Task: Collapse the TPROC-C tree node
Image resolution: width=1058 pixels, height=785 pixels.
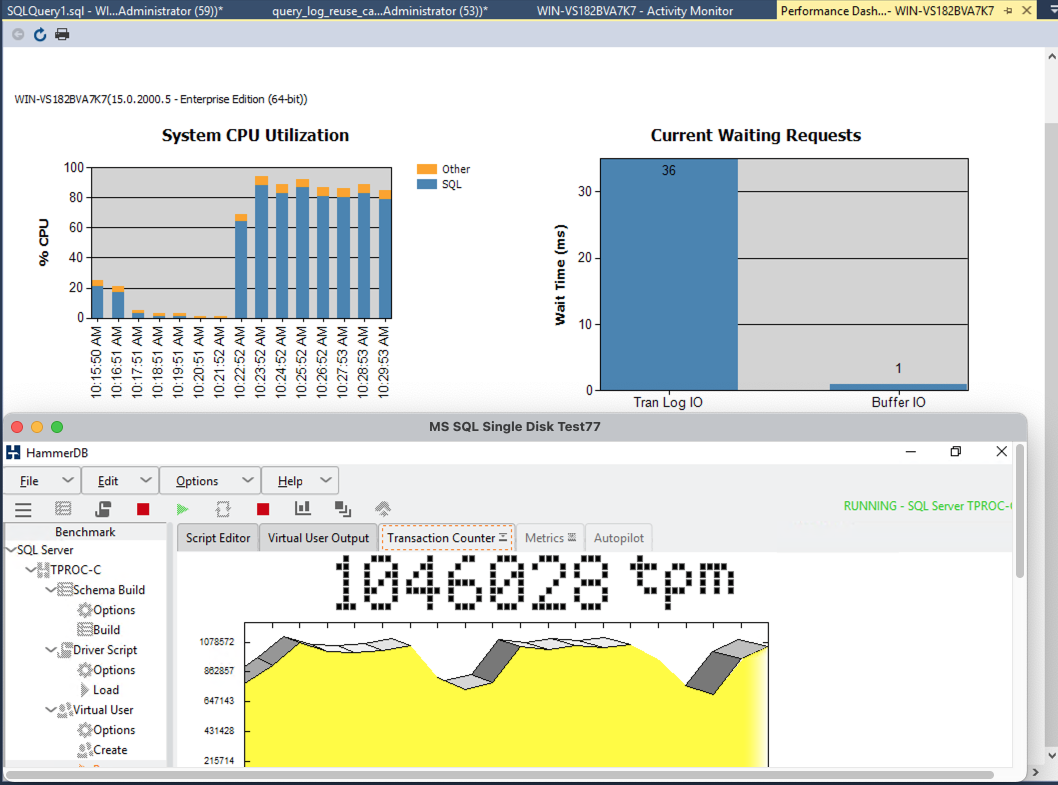Action: [x=30, y=570]
